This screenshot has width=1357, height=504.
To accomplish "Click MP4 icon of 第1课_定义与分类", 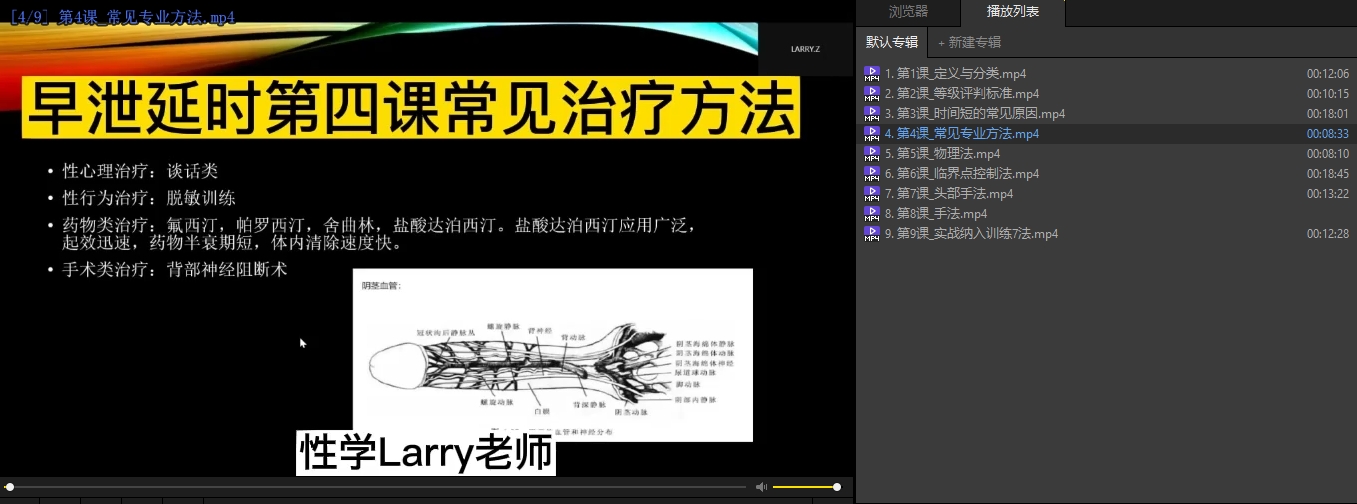I will [x=872, y=74].
